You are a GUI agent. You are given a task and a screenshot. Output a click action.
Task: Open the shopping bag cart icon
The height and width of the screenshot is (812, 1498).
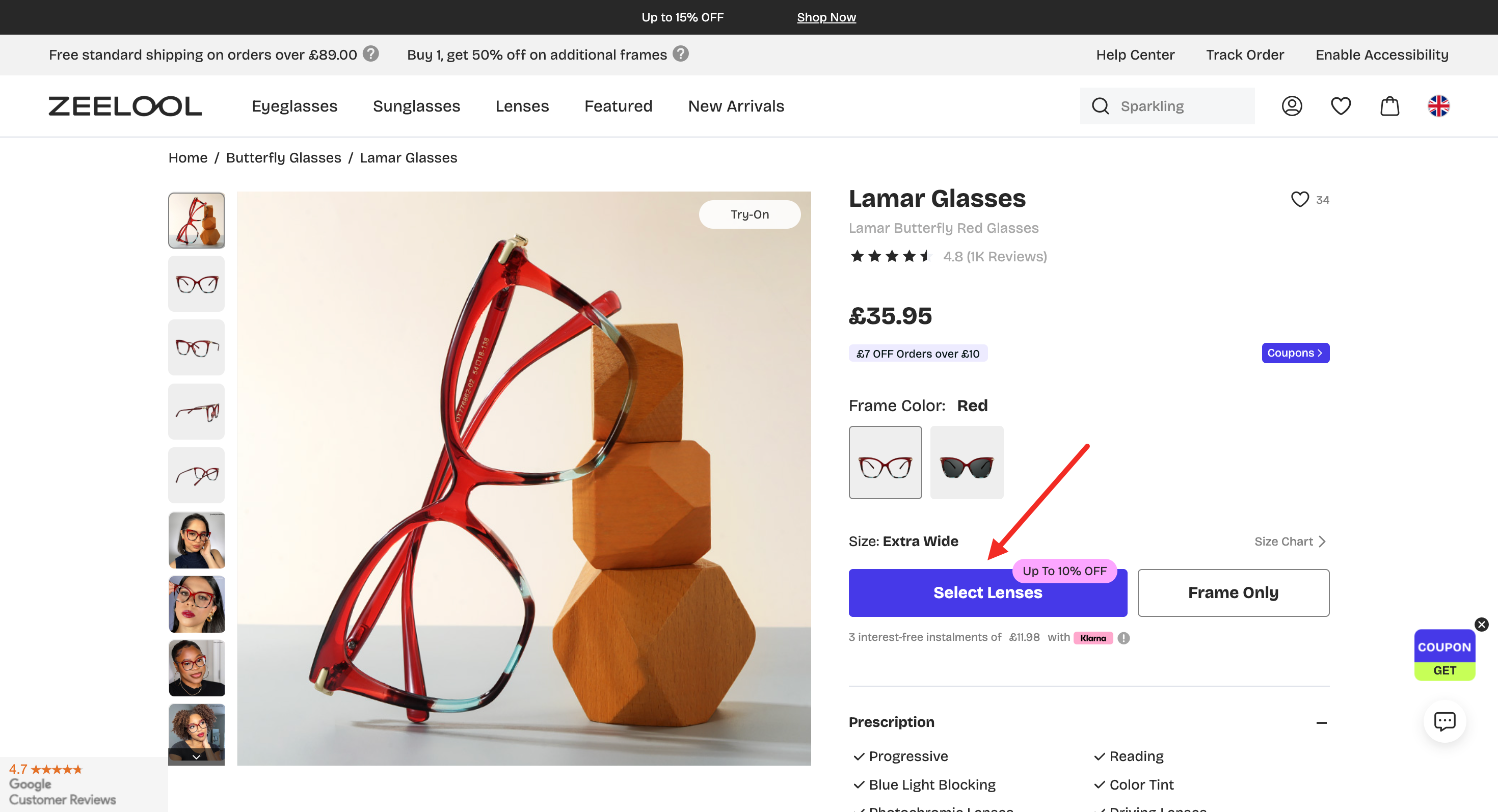tap(1389, 106)
